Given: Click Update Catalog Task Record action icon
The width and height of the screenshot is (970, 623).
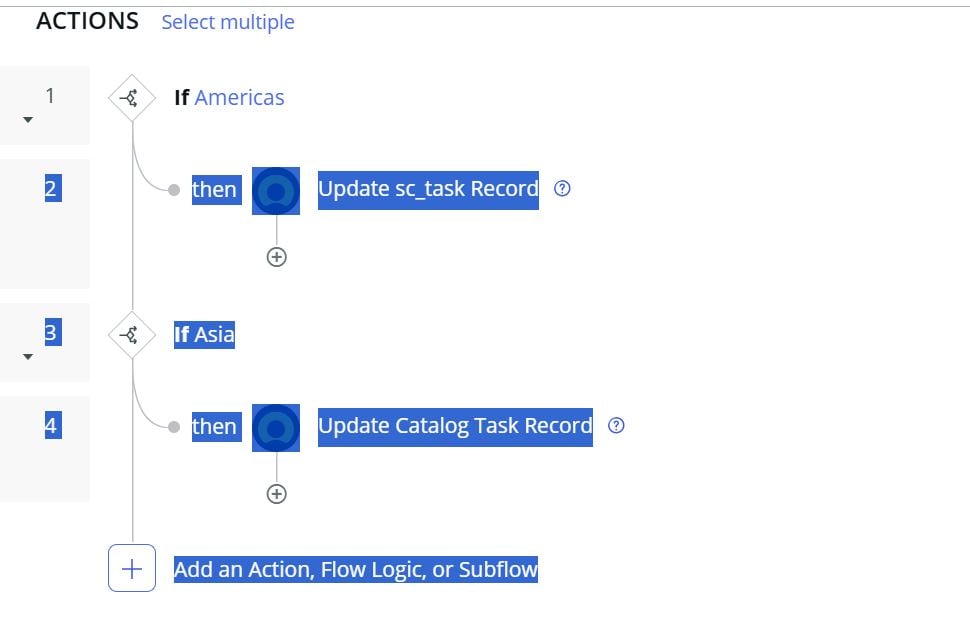Looking at the screenshot, I should click(276, 427).
